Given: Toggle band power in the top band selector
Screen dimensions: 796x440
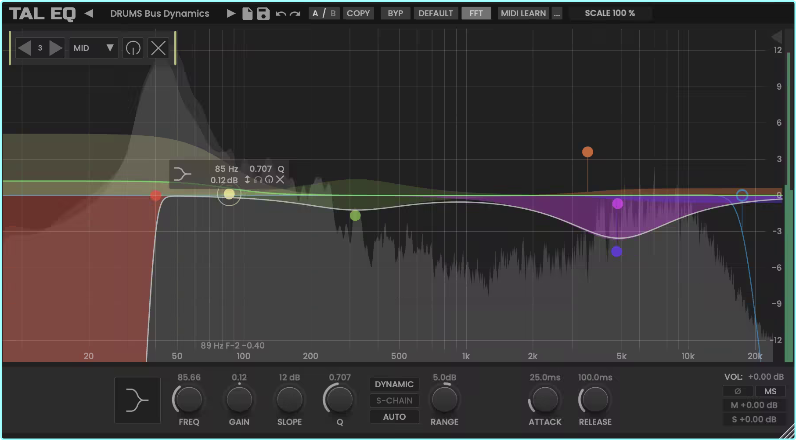Looking at the screenshot, I should point(133,48).
